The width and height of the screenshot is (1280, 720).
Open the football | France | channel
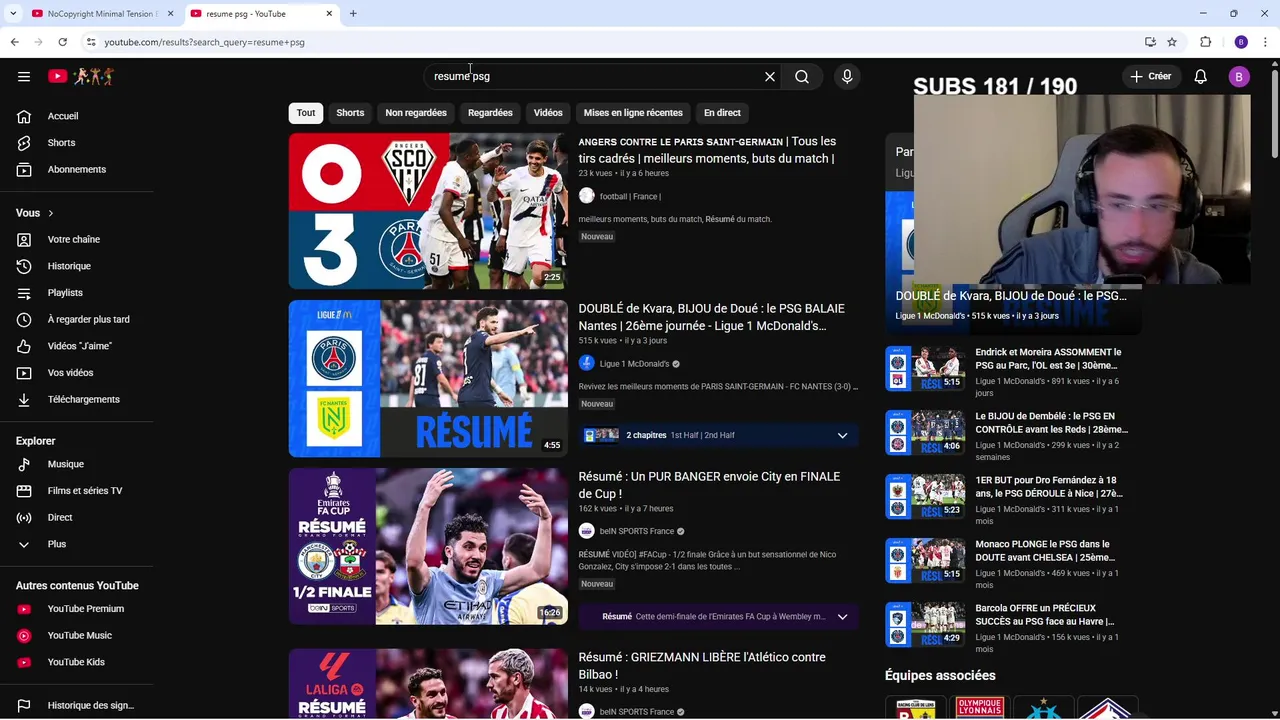click(630, 197)
